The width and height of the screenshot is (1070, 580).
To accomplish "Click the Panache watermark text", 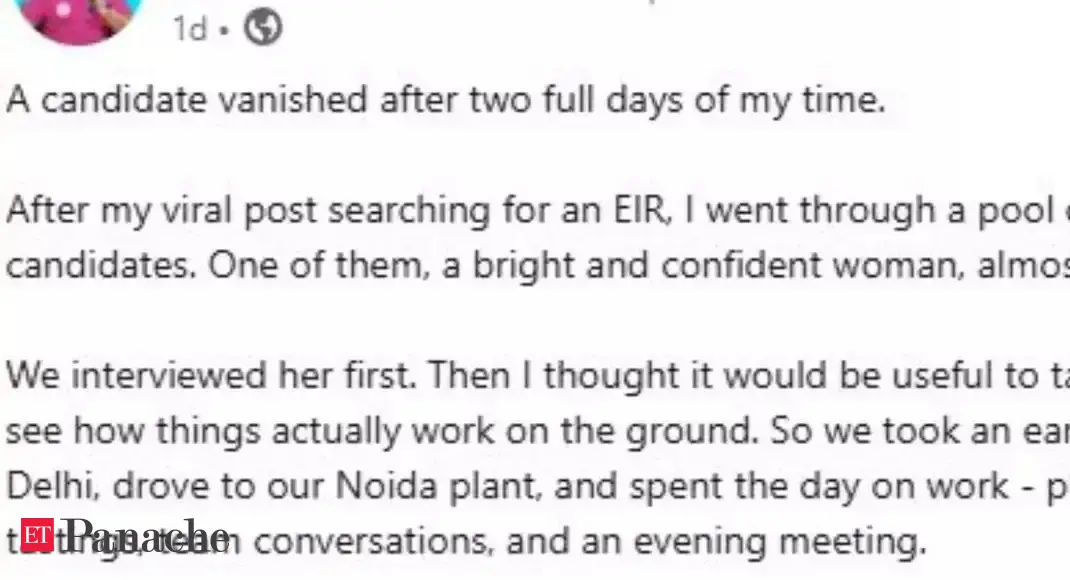I will (x=145, y=535).
